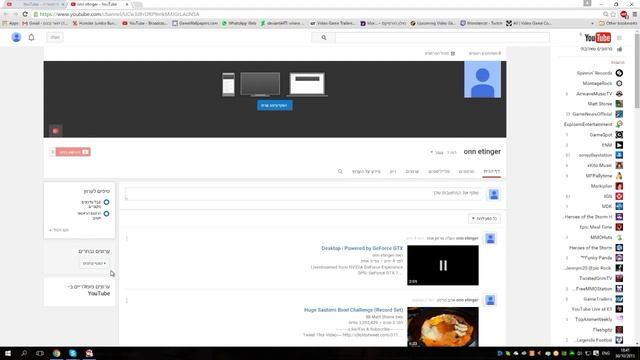
Task: Open Flashgitz subscription icon
Action: 619,330
